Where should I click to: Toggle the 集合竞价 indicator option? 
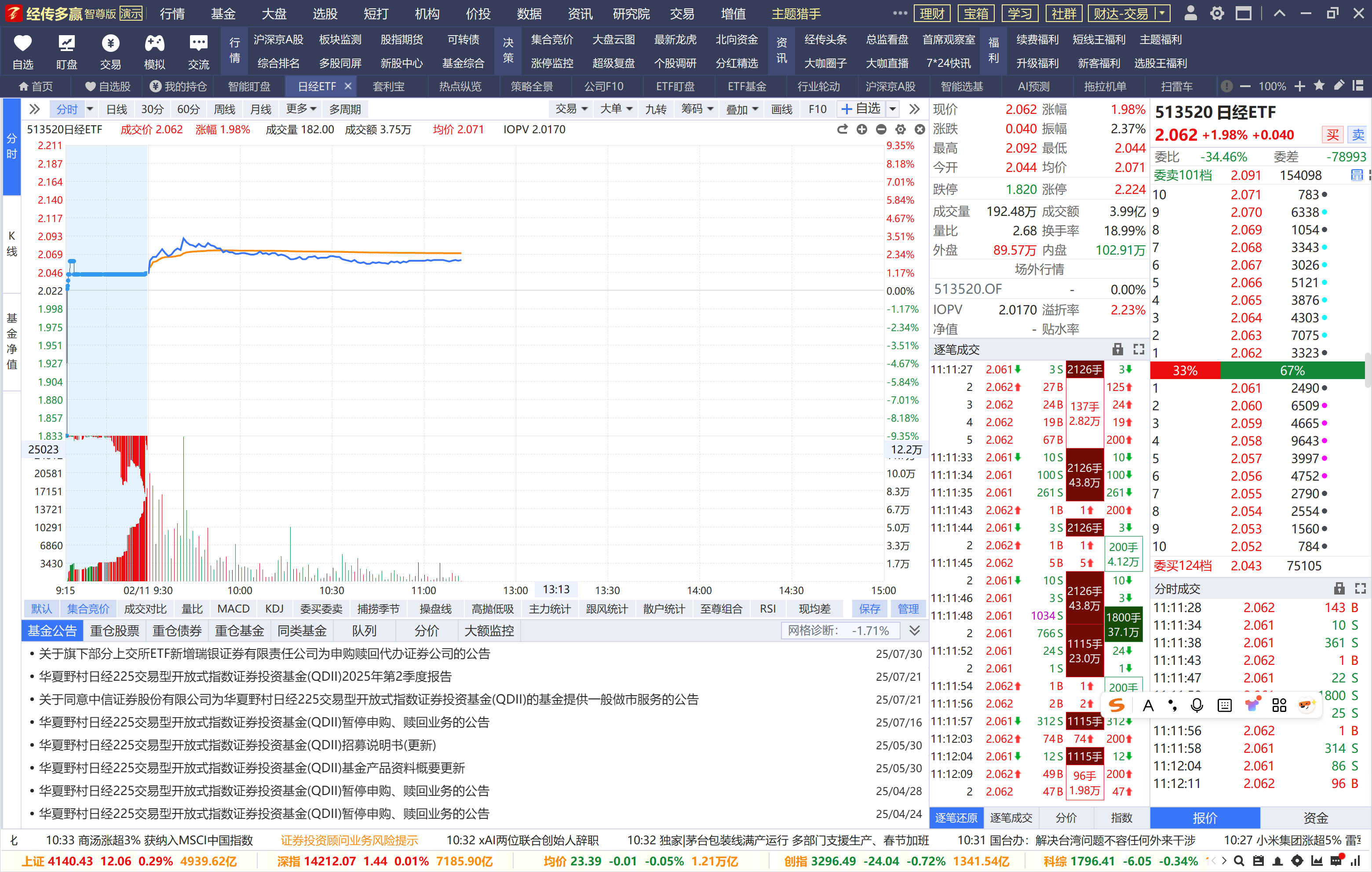88,609
